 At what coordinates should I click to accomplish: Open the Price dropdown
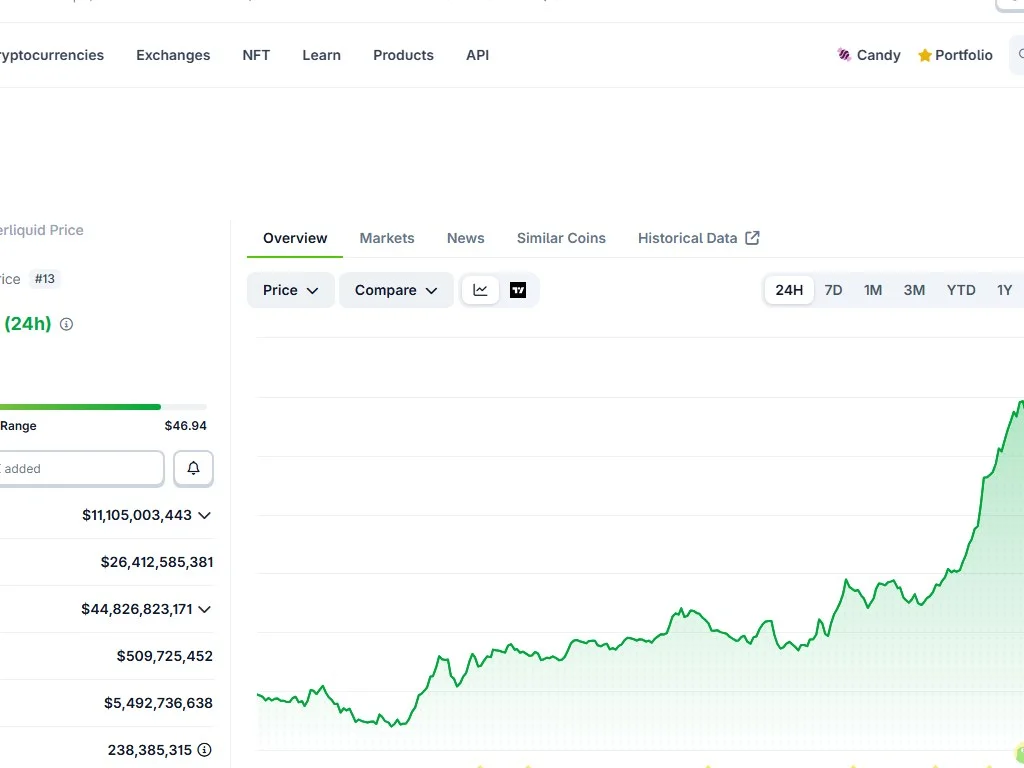[291, 290]
